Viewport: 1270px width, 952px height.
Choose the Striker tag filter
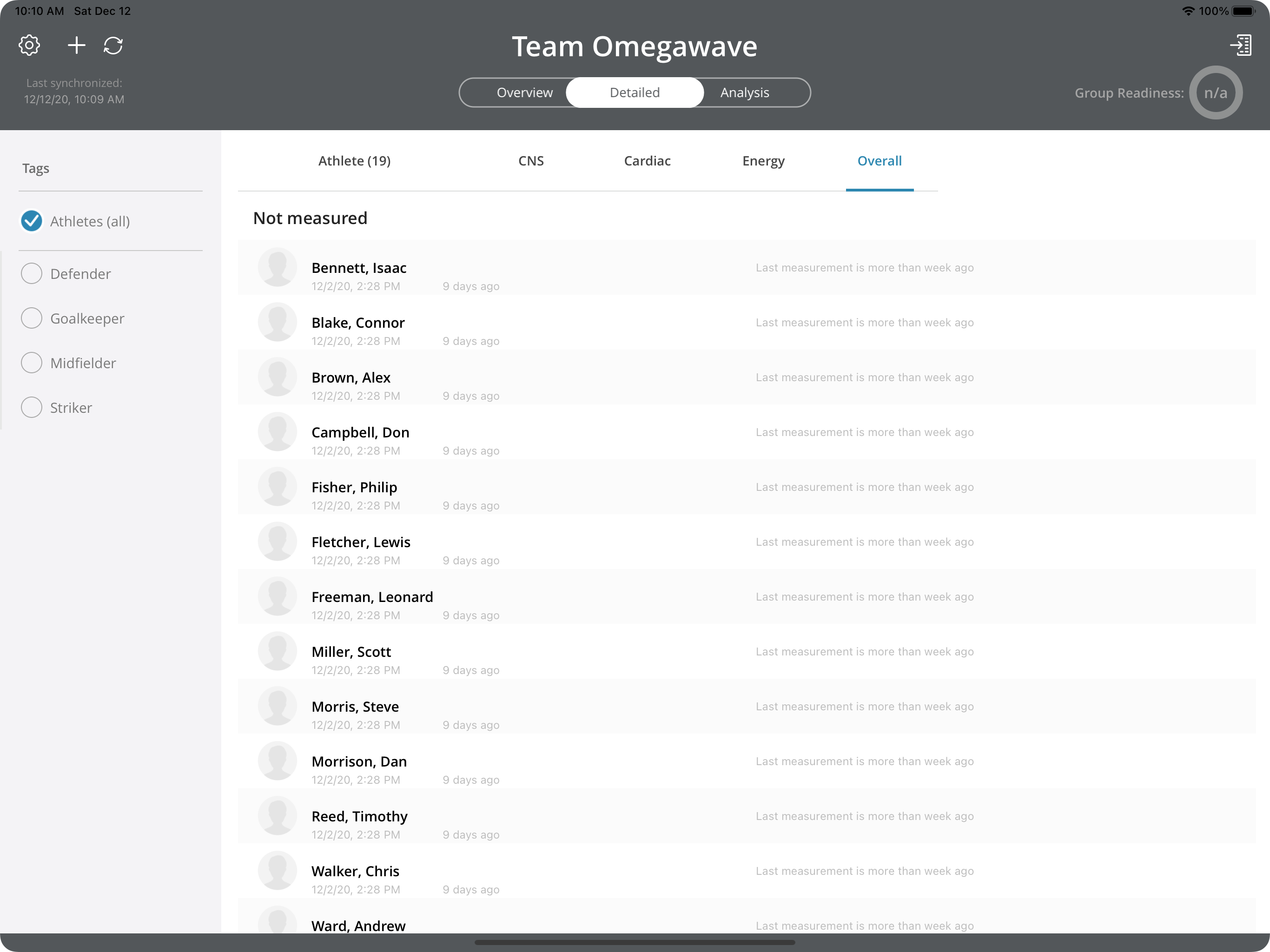point(32,408)
